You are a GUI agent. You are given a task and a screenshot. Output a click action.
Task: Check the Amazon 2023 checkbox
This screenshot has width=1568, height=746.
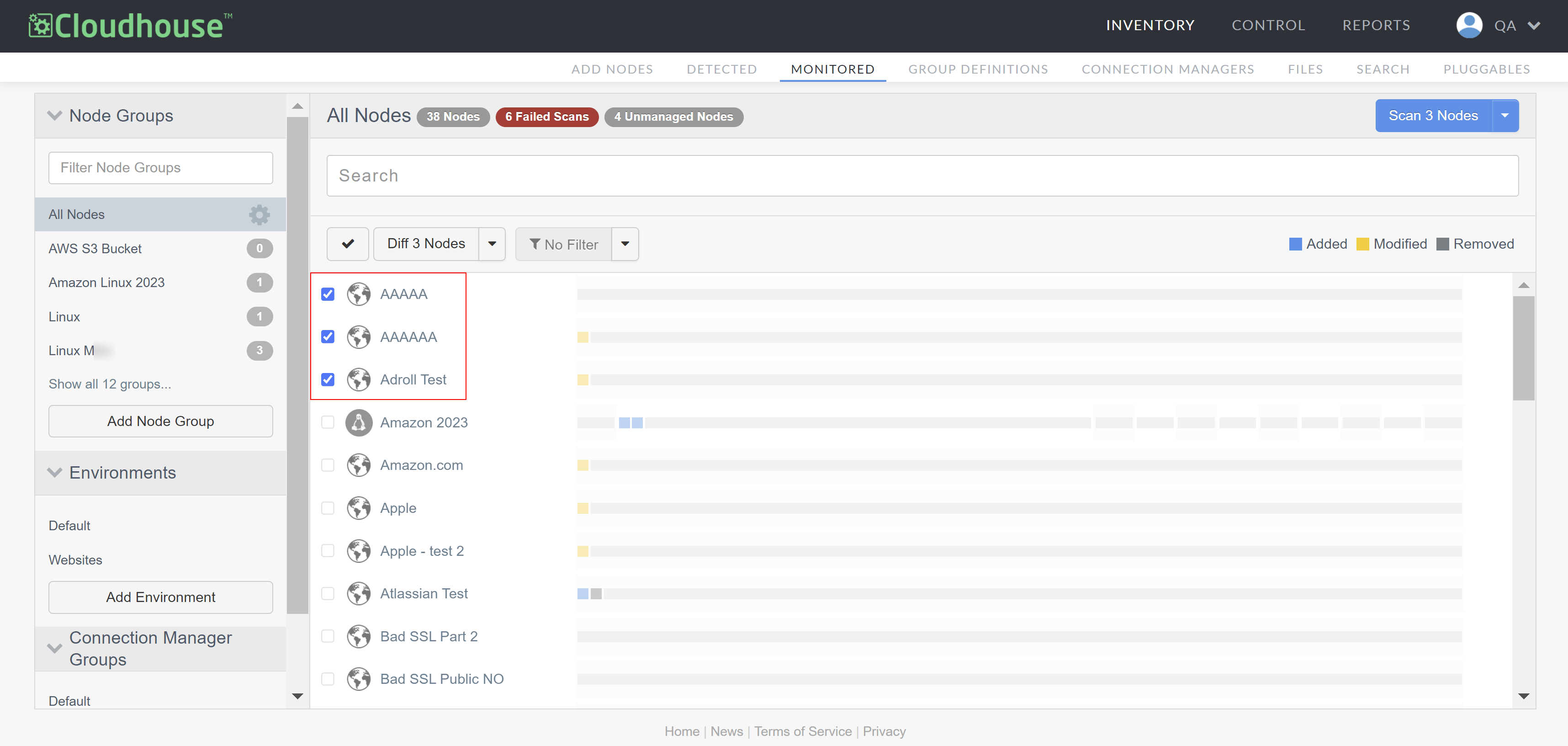[328, 423]
